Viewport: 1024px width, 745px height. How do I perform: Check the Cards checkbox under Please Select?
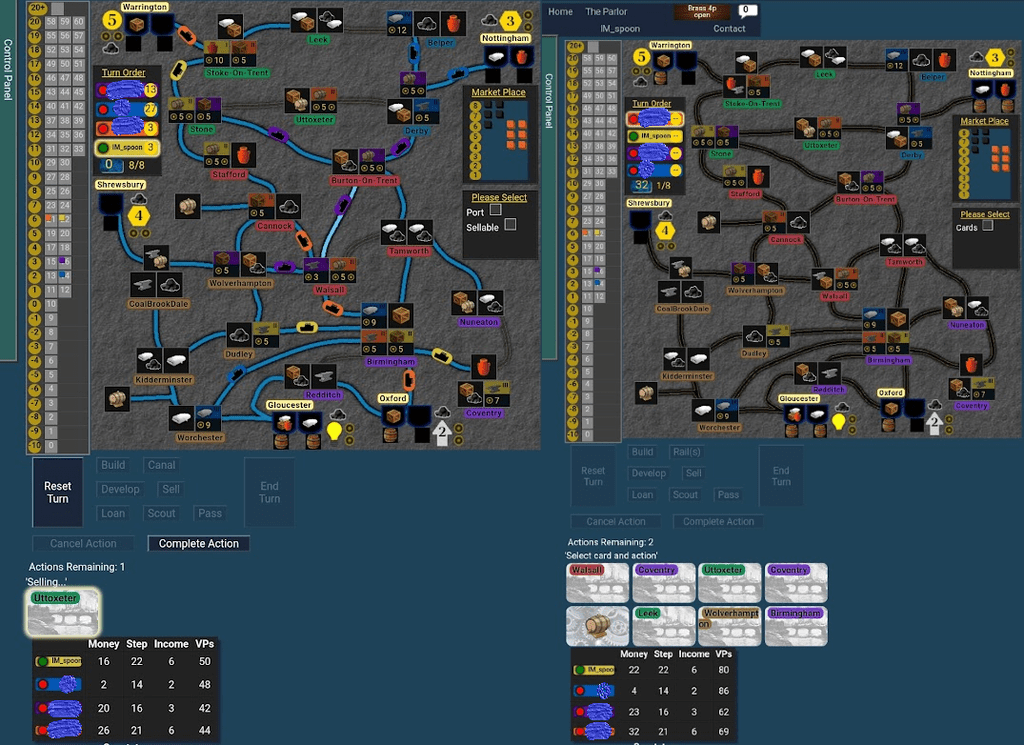(988, 226)
